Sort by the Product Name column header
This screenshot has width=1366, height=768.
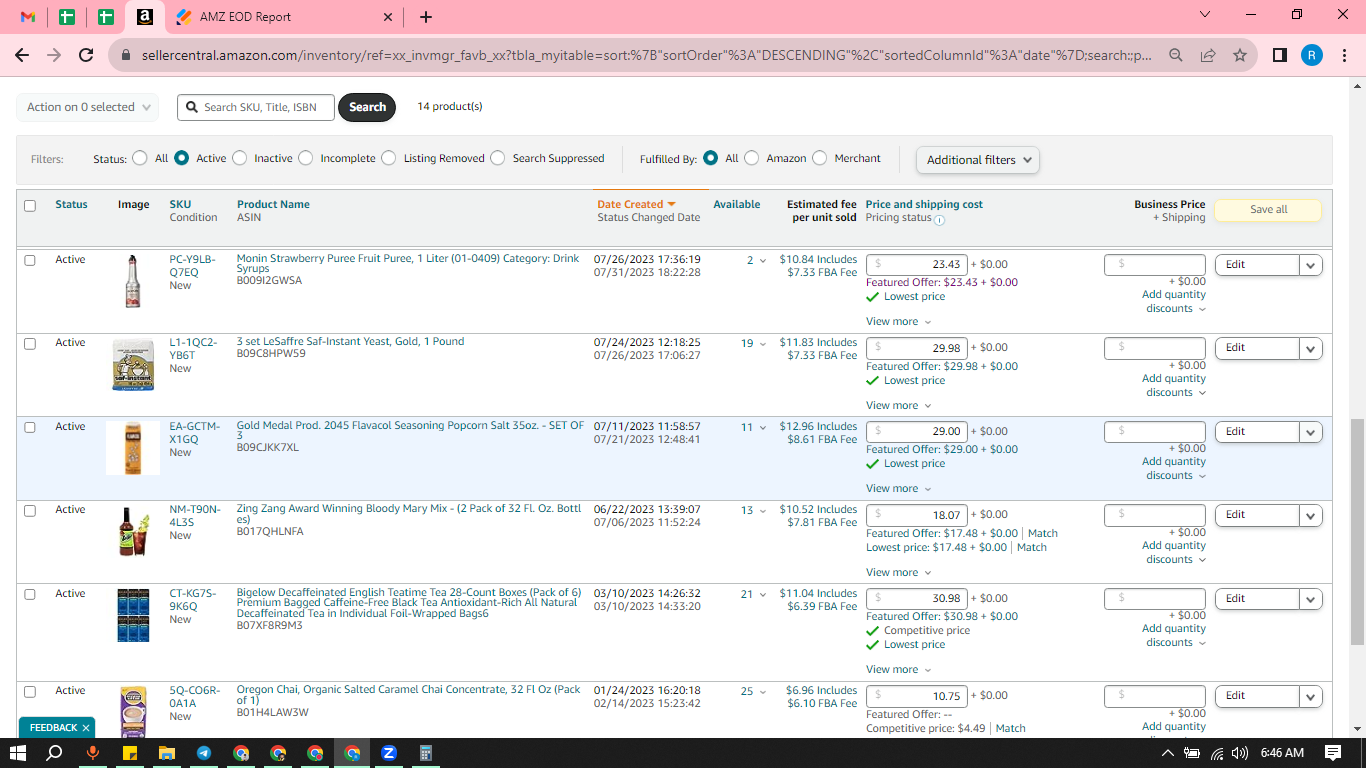273,204
